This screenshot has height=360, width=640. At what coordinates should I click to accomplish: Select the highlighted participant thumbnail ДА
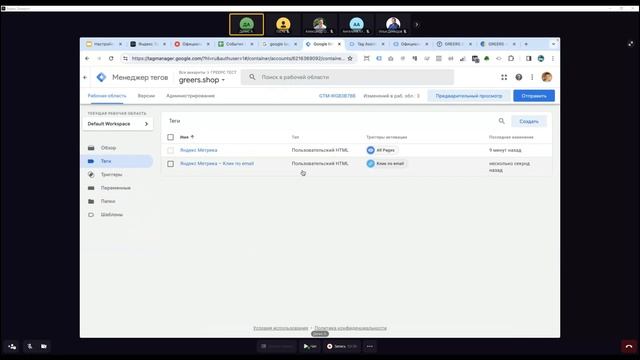click(x=246, y=24)
